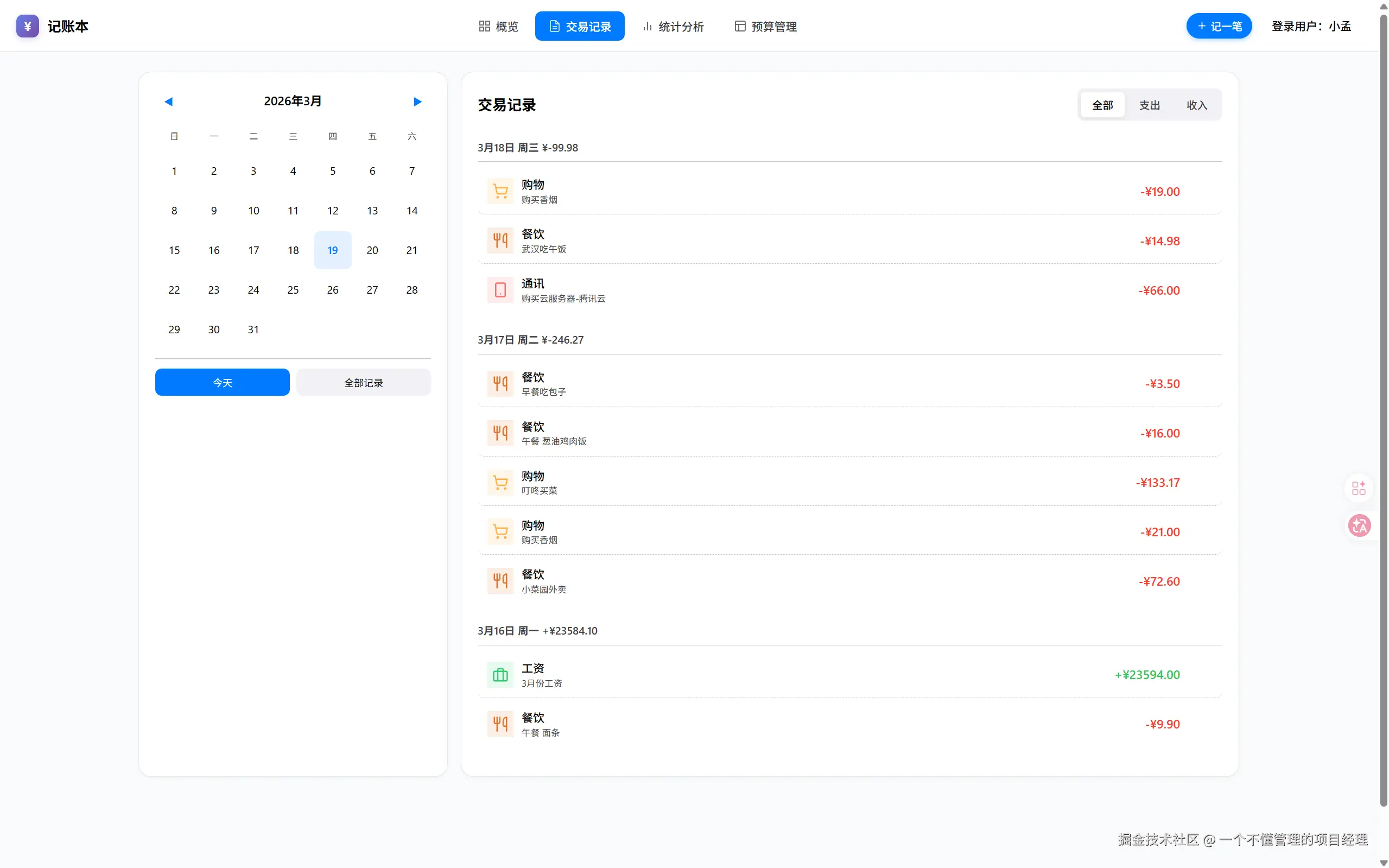Viewport: 1389px width, 868px height.
Task: Go to next month arrow
Action: pyautogui.click(x=417, y=102)
